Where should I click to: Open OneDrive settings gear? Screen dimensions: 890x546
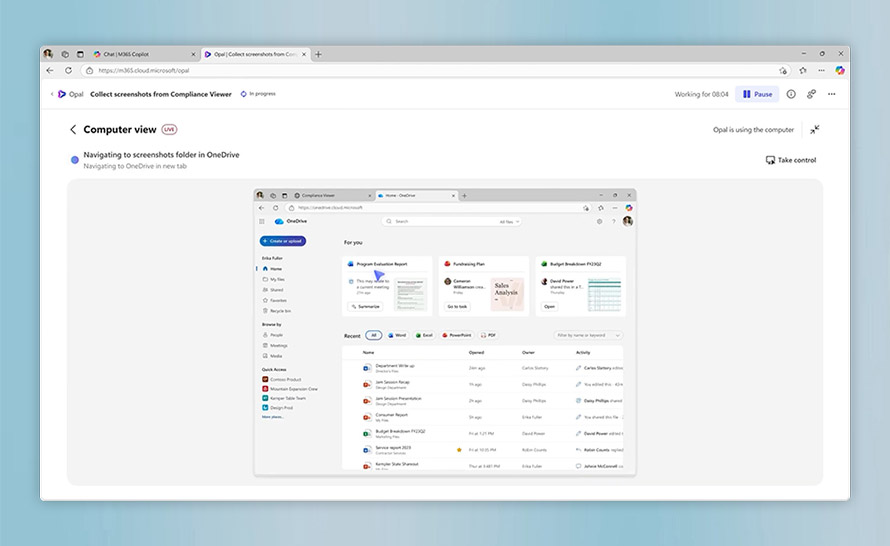tap(599, 221)
